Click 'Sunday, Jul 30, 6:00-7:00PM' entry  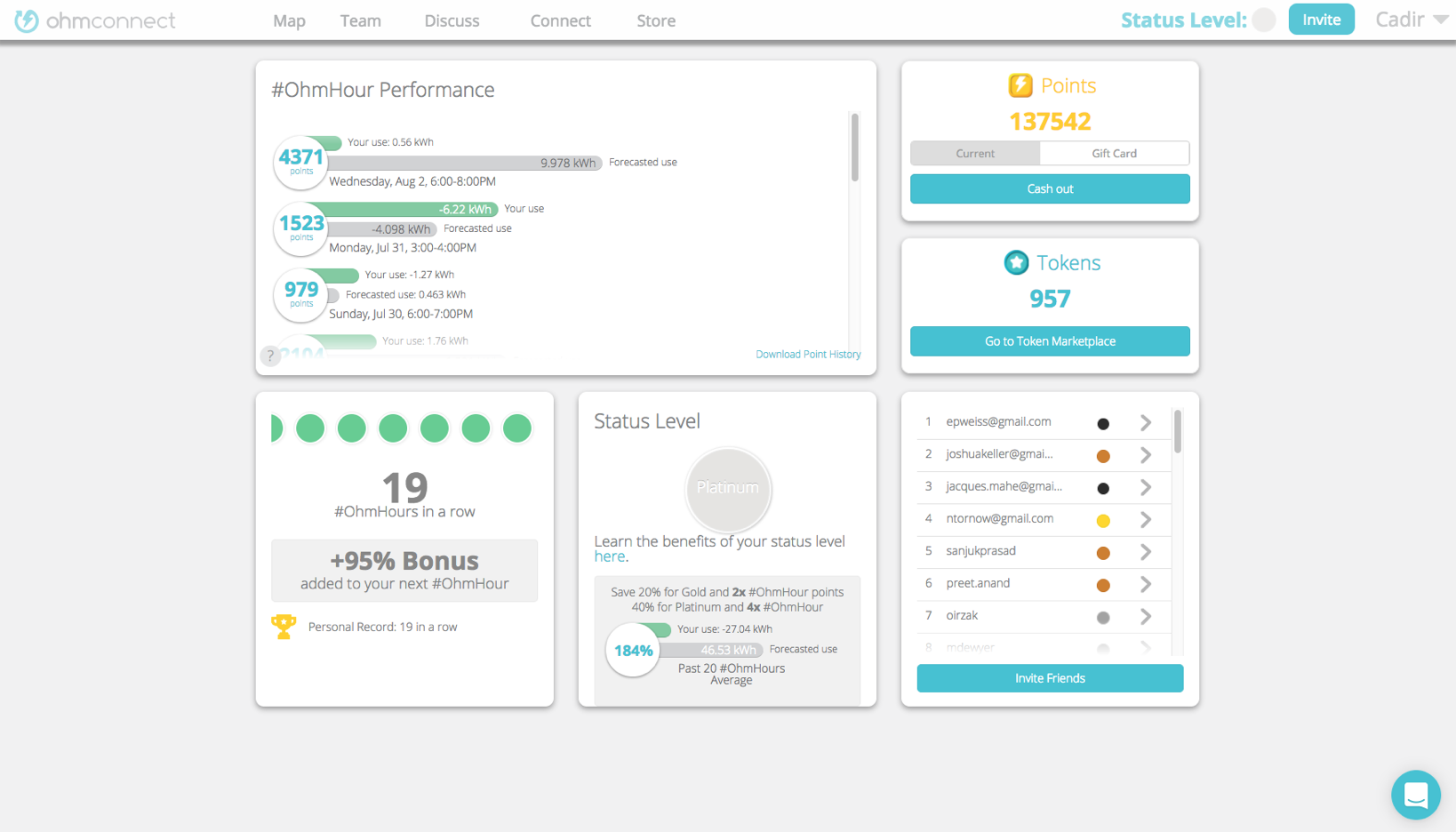(x=401, y=314)
